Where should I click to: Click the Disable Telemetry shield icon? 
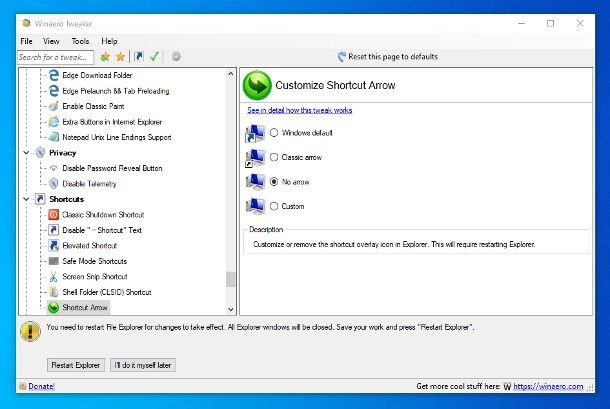(54, 184)
